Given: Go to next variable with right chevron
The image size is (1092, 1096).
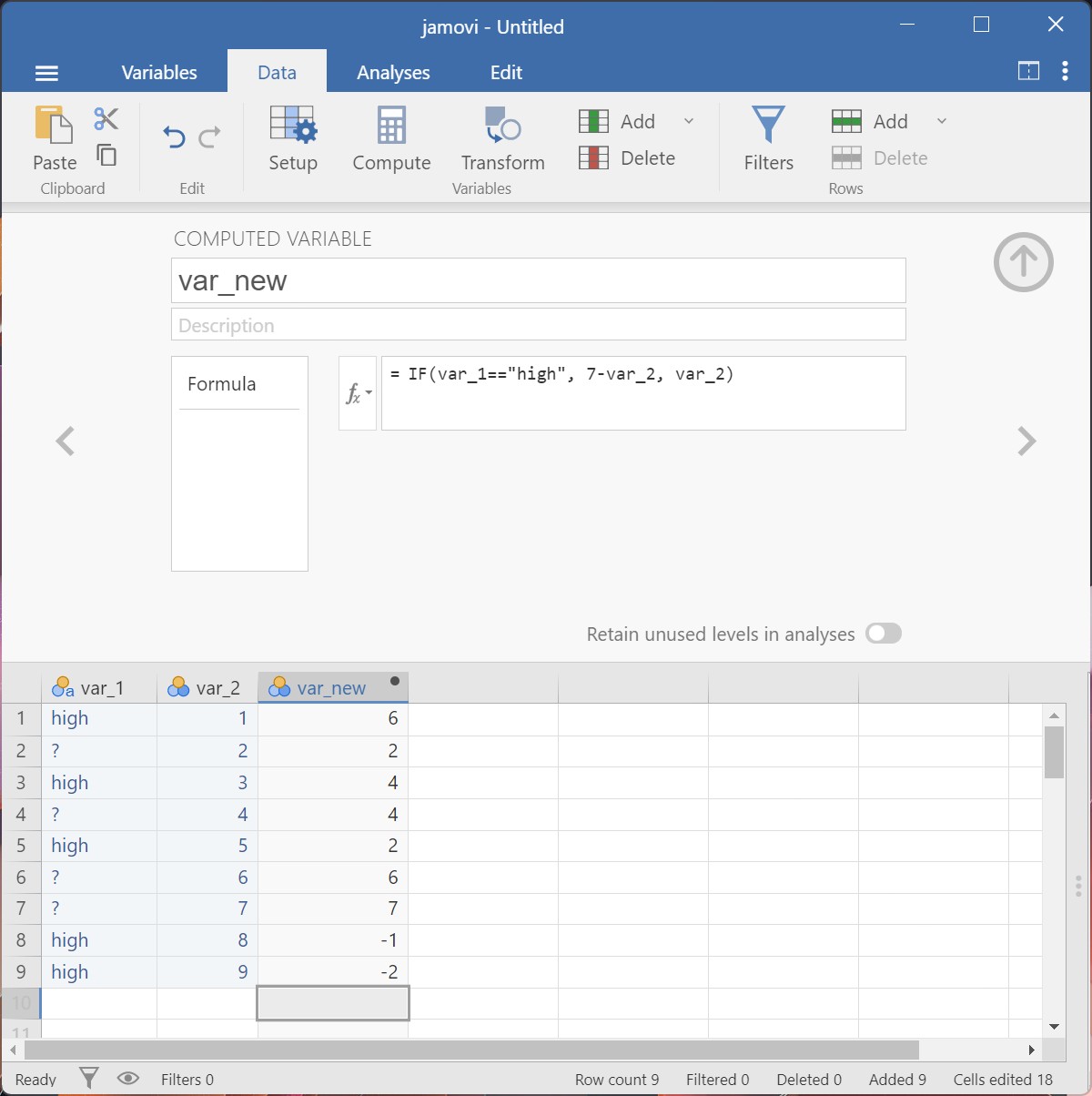Looking at the screenshot, I should pos(1026,441).
